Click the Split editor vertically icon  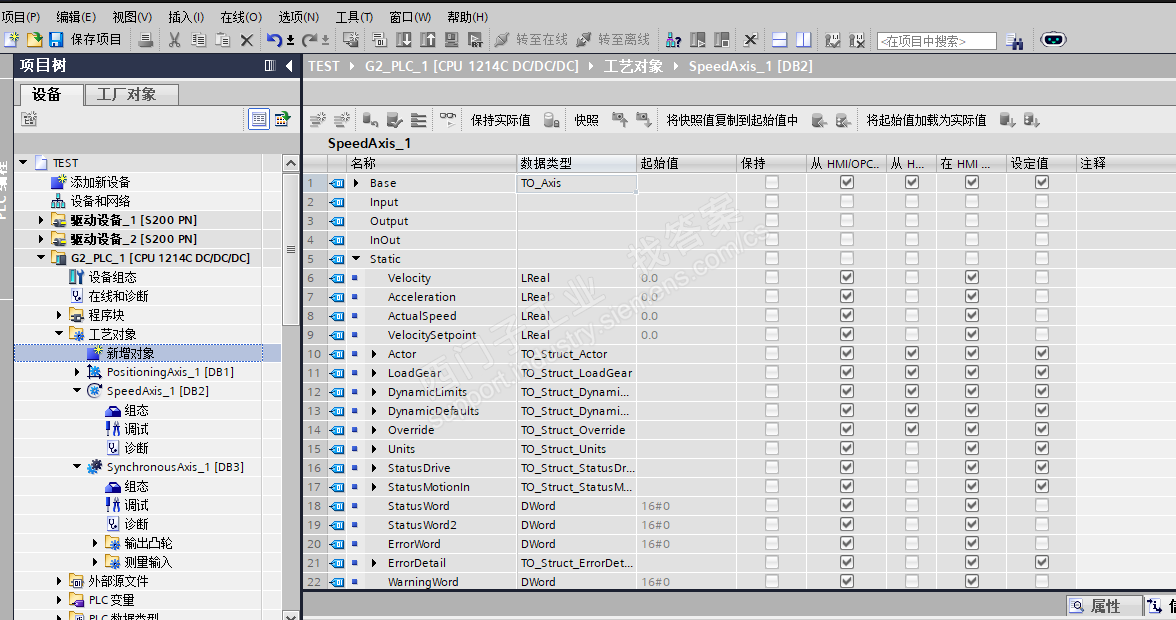point(803,40)
